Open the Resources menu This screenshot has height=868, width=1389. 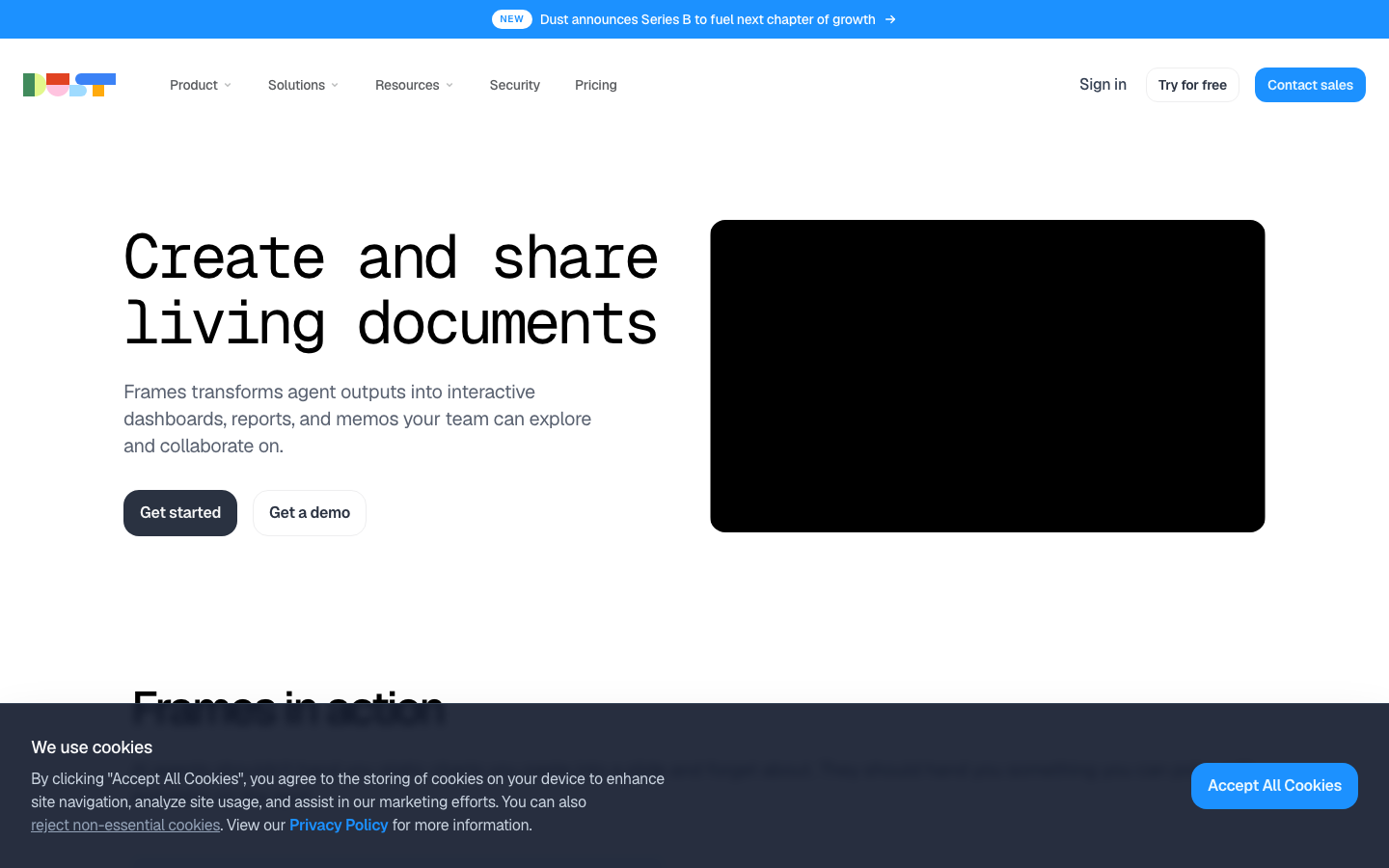414,85
